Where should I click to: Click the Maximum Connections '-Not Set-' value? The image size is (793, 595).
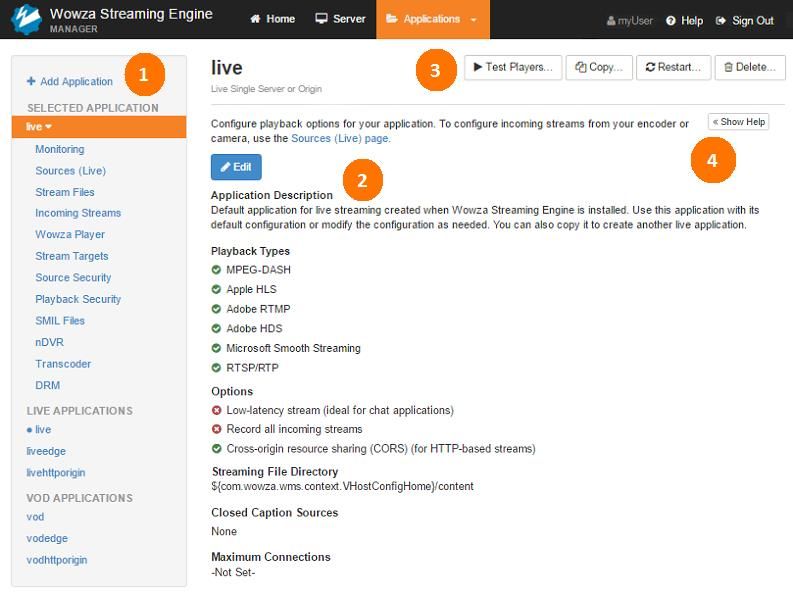coord(233,573)
